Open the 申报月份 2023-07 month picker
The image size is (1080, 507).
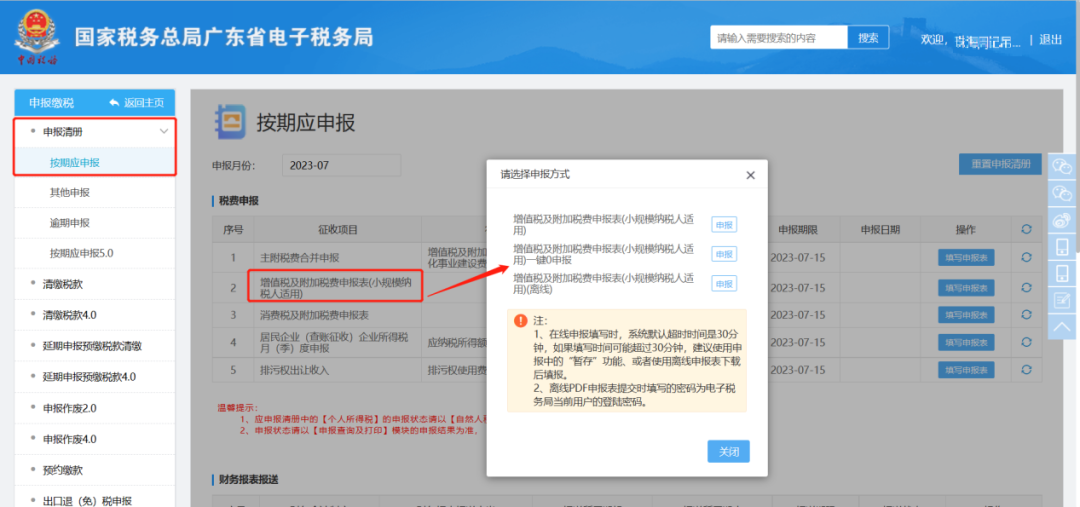click(341, 166)
